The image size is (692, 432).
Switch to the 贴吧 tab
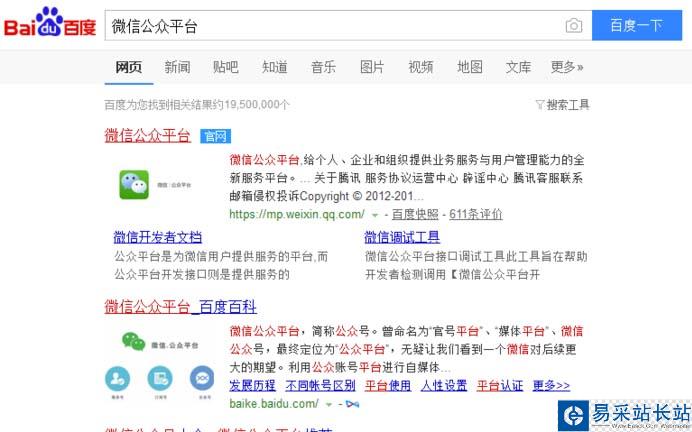226,67
